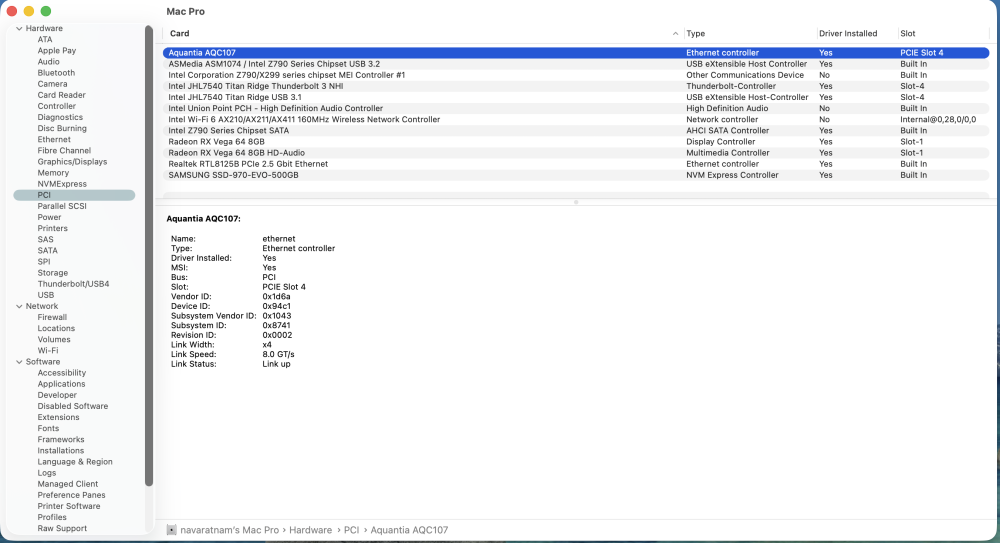Viewport: 1000px width, 543px height.
Task: Open Raw Support in the sidebar
Action: 62,528
